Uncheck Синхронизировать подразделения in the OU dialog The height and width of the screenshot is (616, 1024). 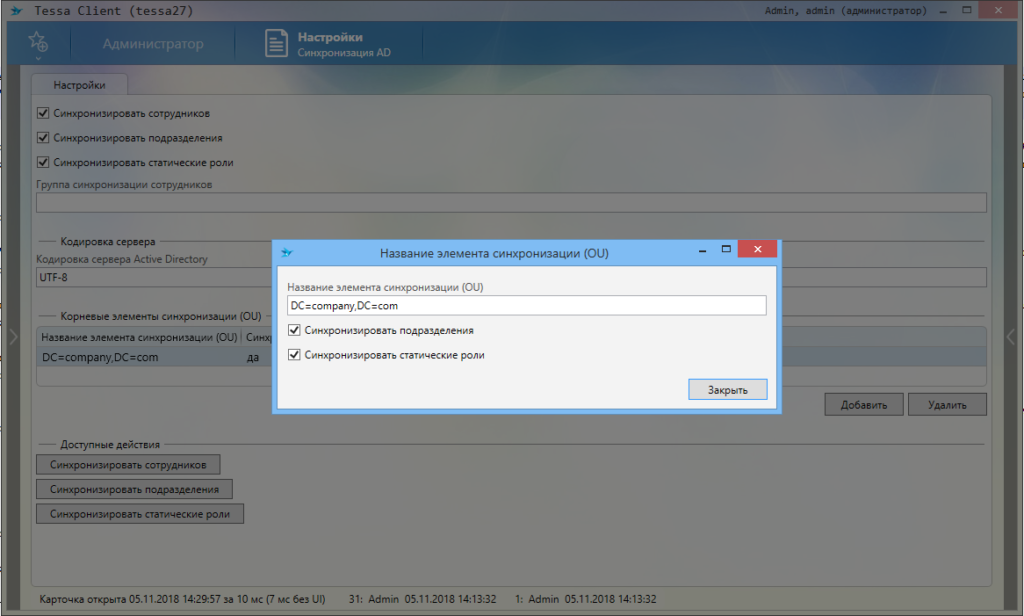[x=294, y=330]
